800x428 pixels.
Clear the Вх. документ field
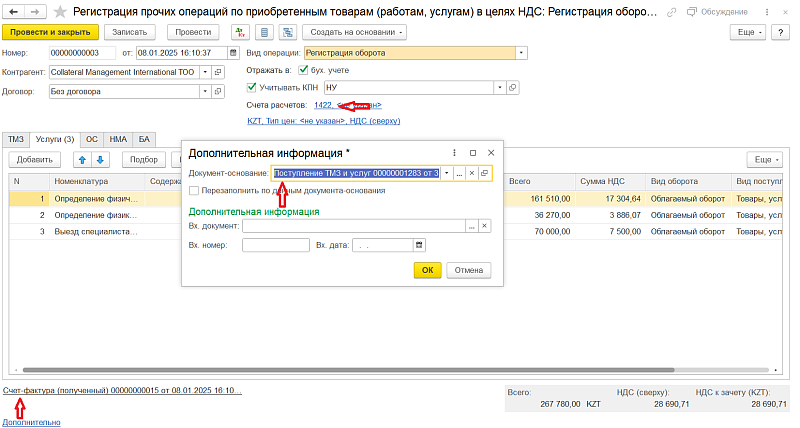[485, 226]
